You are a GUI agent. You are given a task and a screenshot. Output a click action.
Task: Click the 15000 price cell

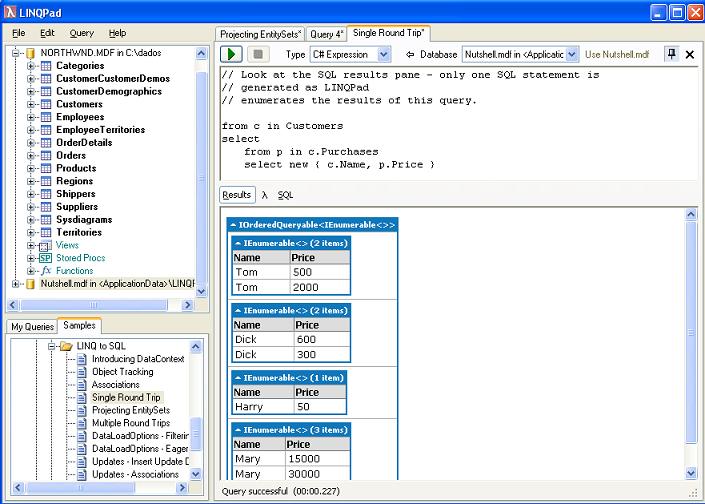[x=317, y=459]
